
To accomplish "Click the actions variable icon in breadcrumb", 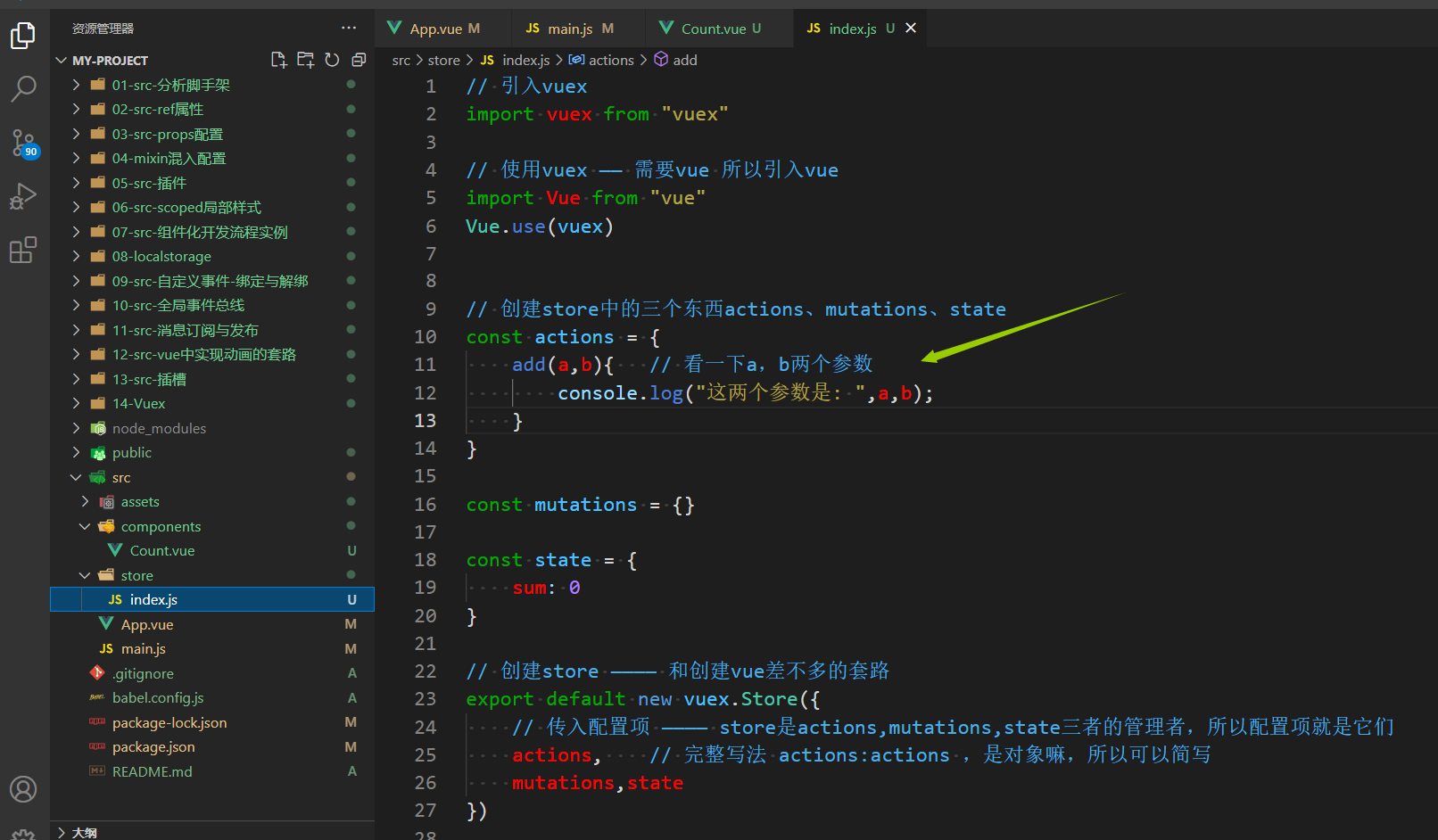I will click(576, 60).
